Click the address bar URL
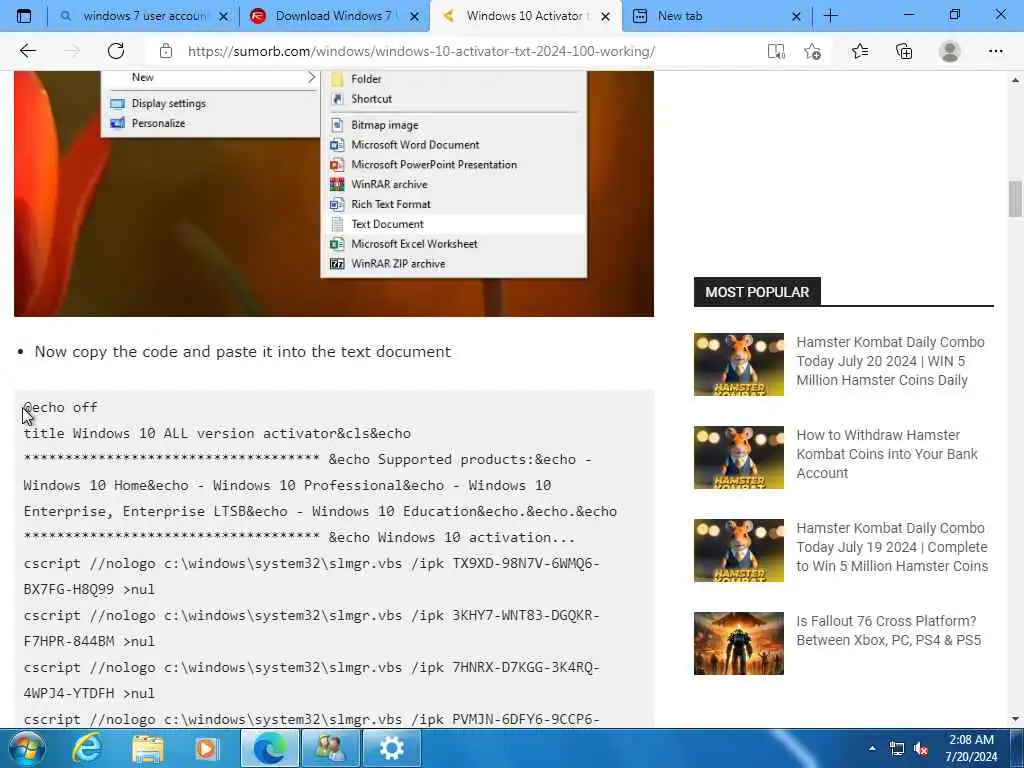This screenshot has height=768, width=1024. [421, 51]
